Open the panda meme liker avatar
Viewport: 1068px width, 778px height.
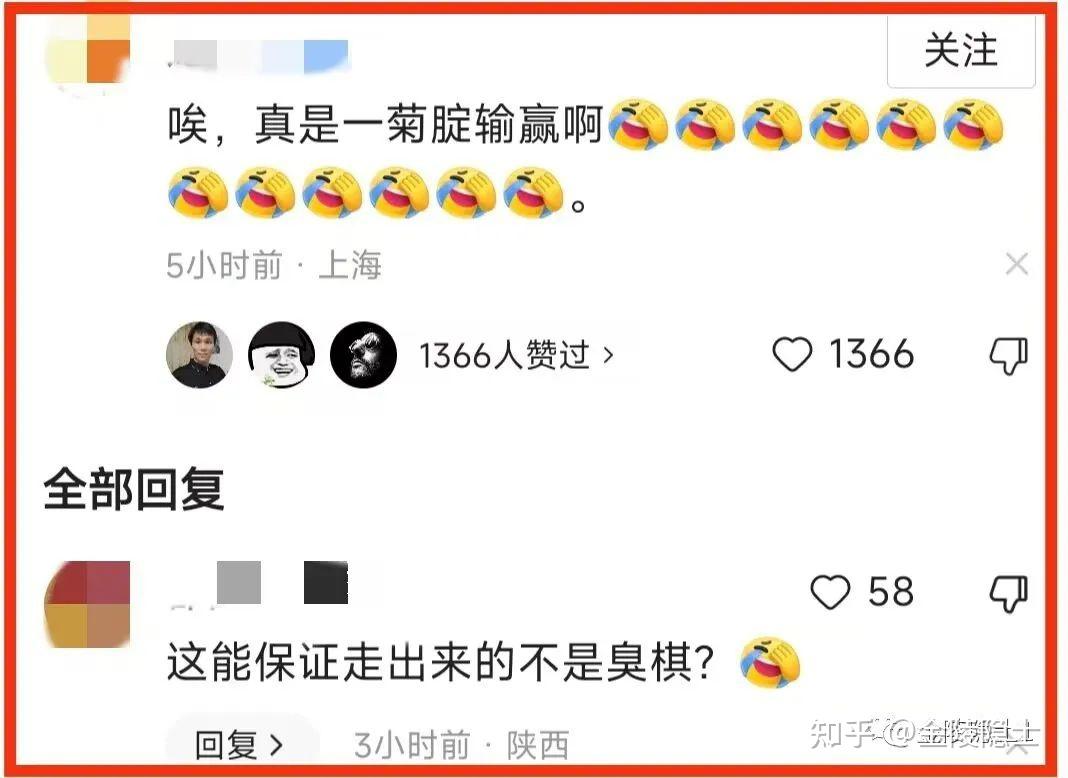pyautogui.click(x=281, y=354)
